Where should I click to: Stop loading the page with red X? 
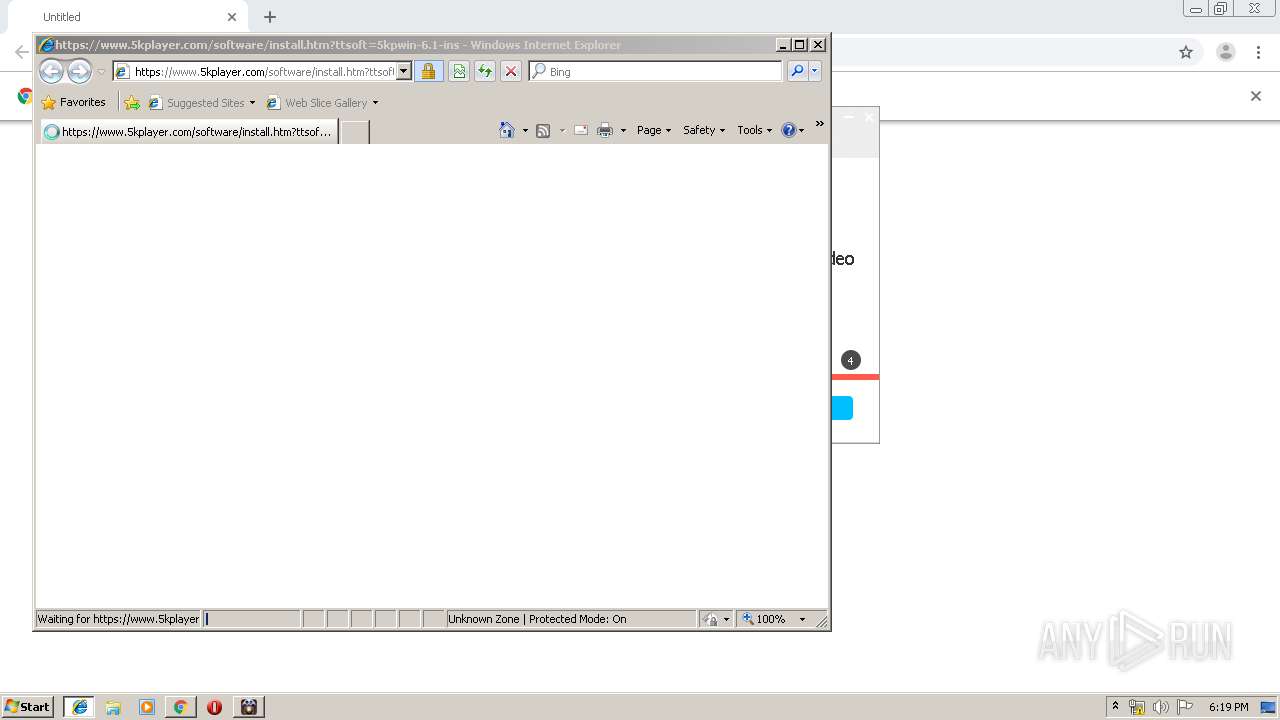pos(510,71)
